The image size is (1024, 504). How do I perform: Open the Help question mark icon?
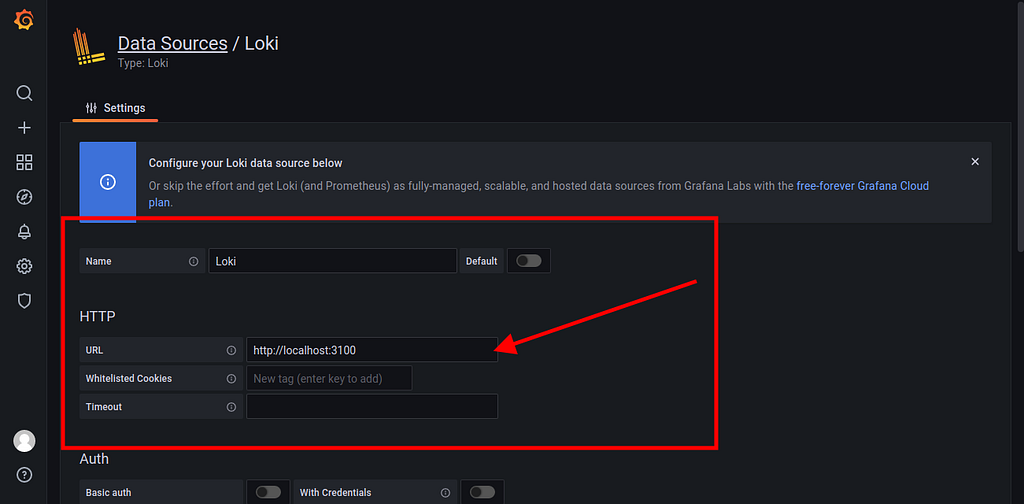[x=24, y=475]
